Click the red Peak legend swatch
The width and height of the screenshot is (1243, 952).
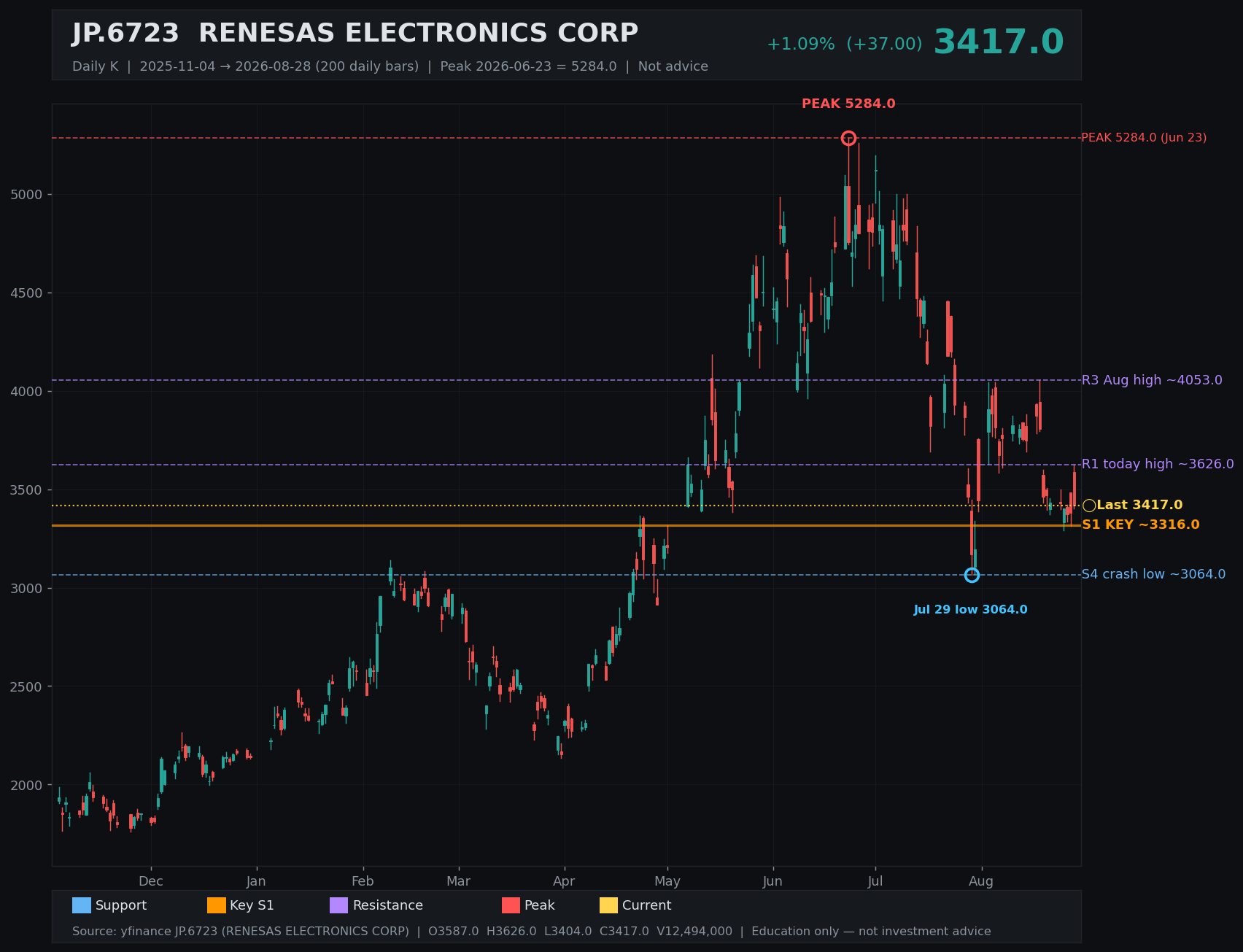pos(511,905)
